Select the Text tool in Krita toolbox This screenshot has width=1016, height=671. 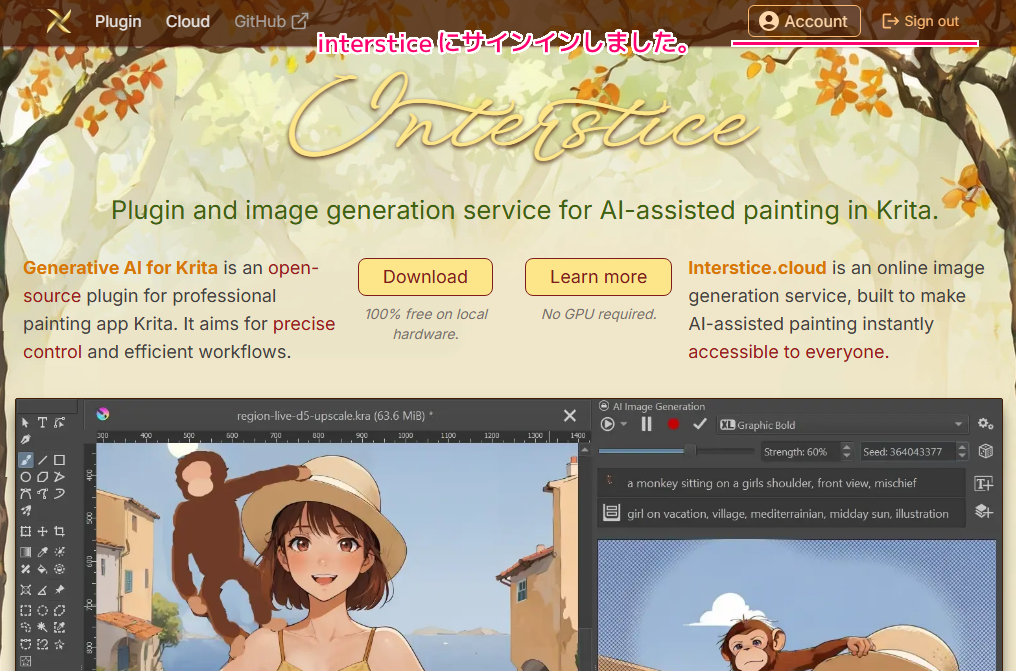[x=42, y=422]
